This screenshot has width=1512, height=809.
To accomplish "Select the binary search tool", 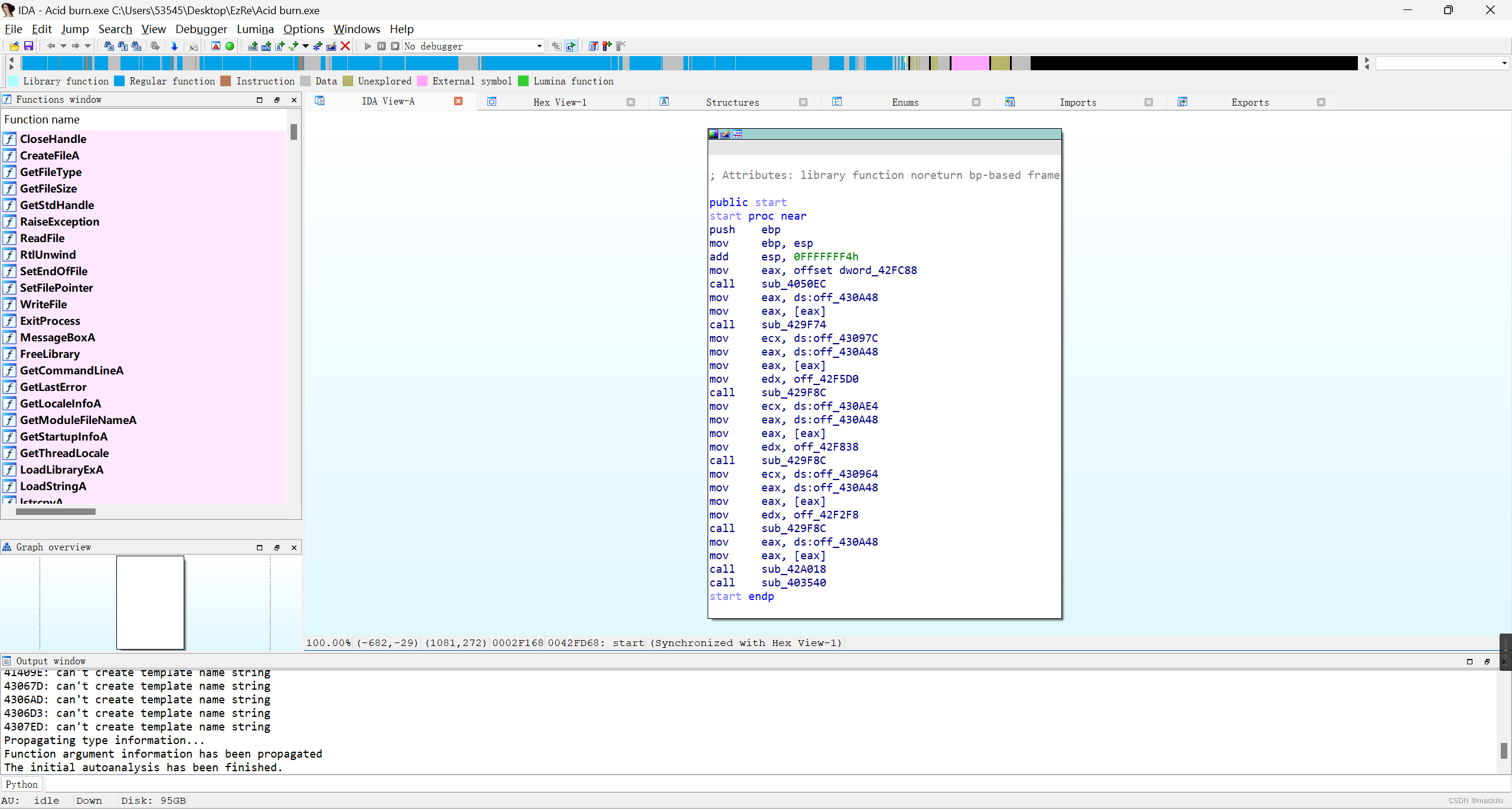I will [x=109, y=46].
